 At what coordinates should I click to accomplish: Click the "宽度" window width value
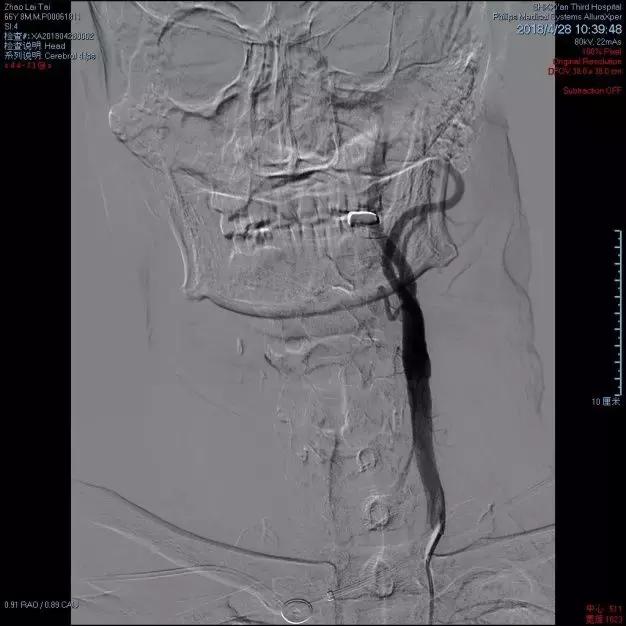pyautogui.click(x=604, y=619)
